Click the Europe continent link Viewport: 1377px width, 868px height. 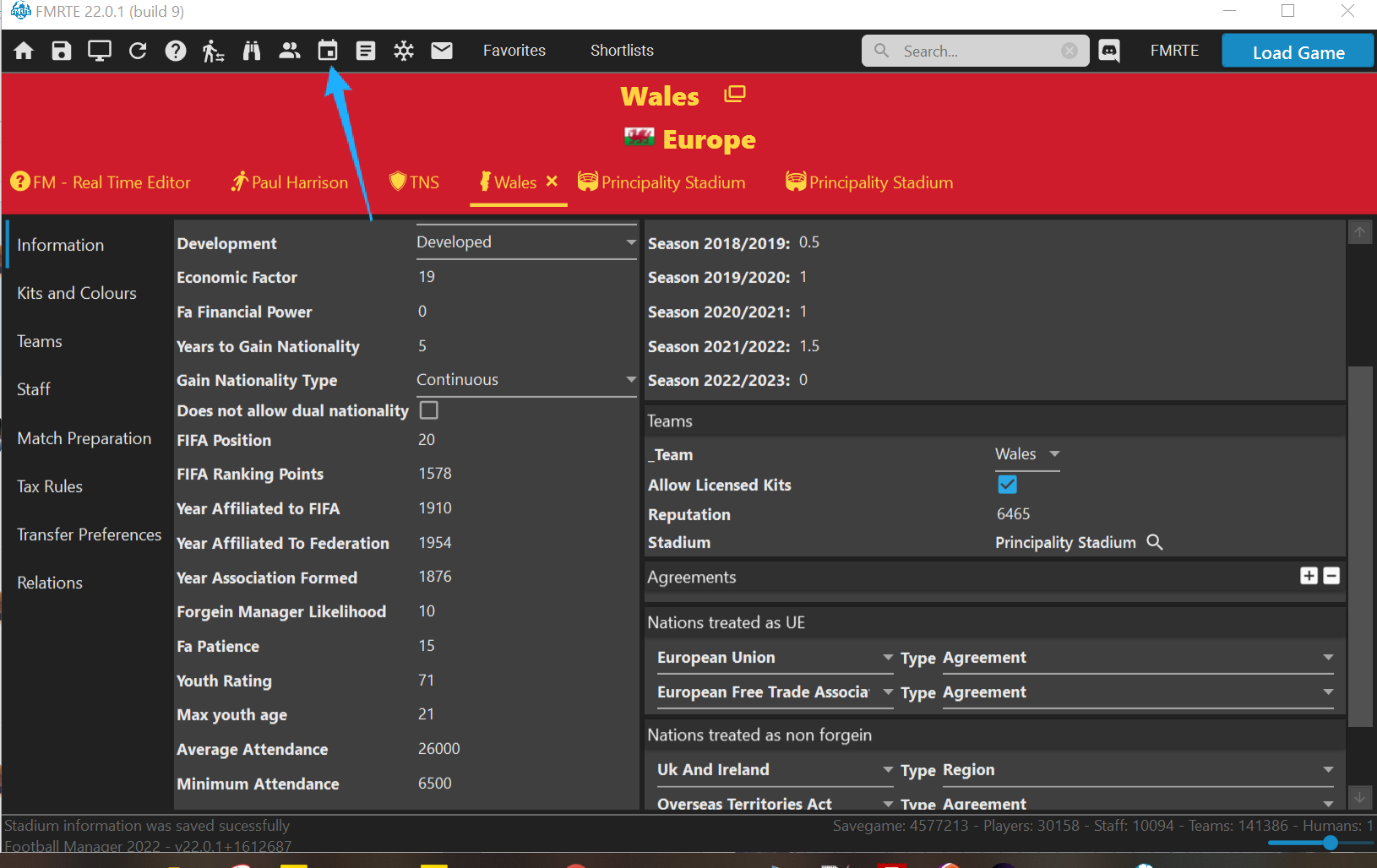click(x=709, y=139)
